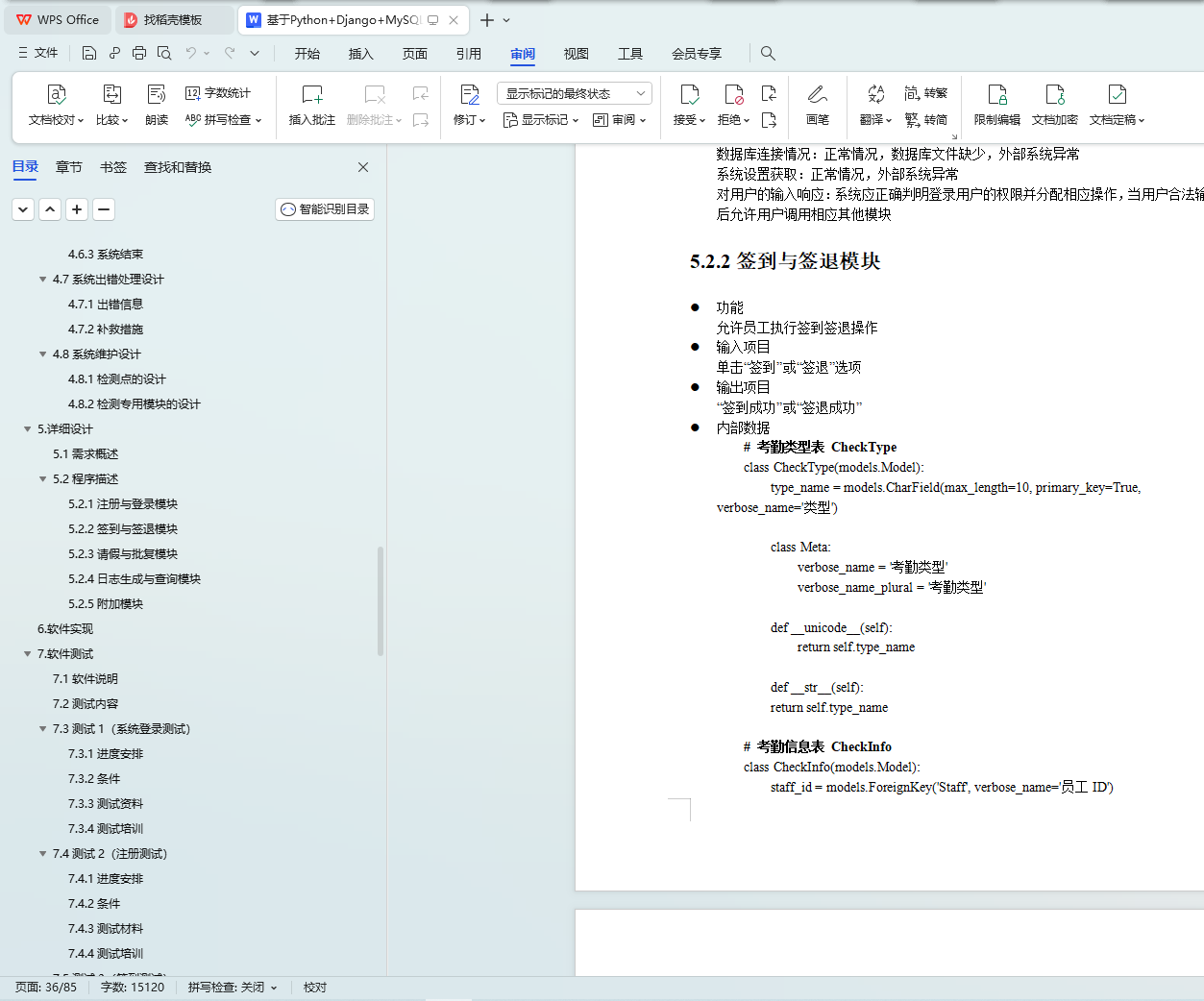Collapse the 7.3 测试 1 outline node
This screenshot has height=1001, width=1204.
click(x=42, y=729)
